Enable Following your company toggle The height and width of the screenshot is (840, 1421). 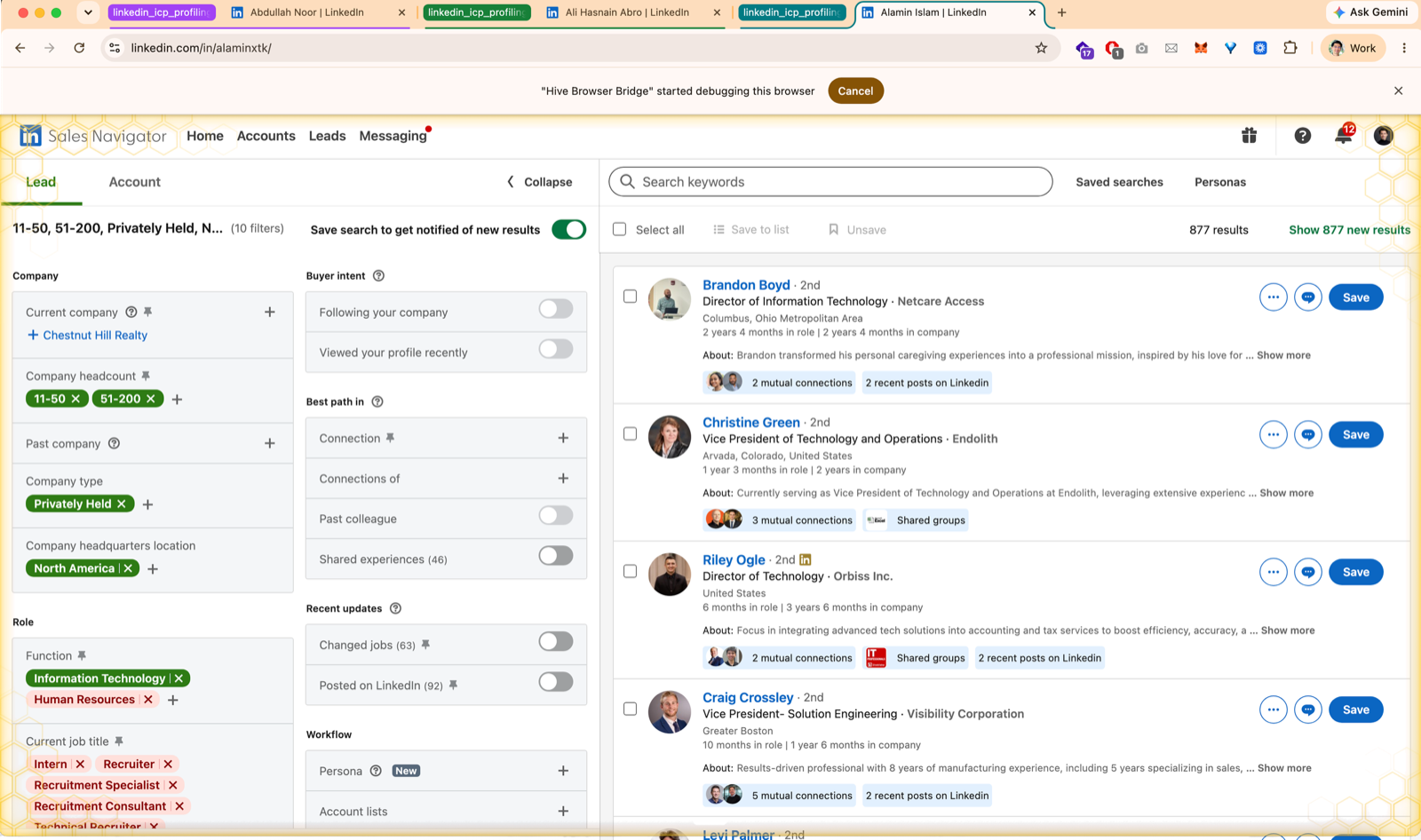[x=556, y=309]
